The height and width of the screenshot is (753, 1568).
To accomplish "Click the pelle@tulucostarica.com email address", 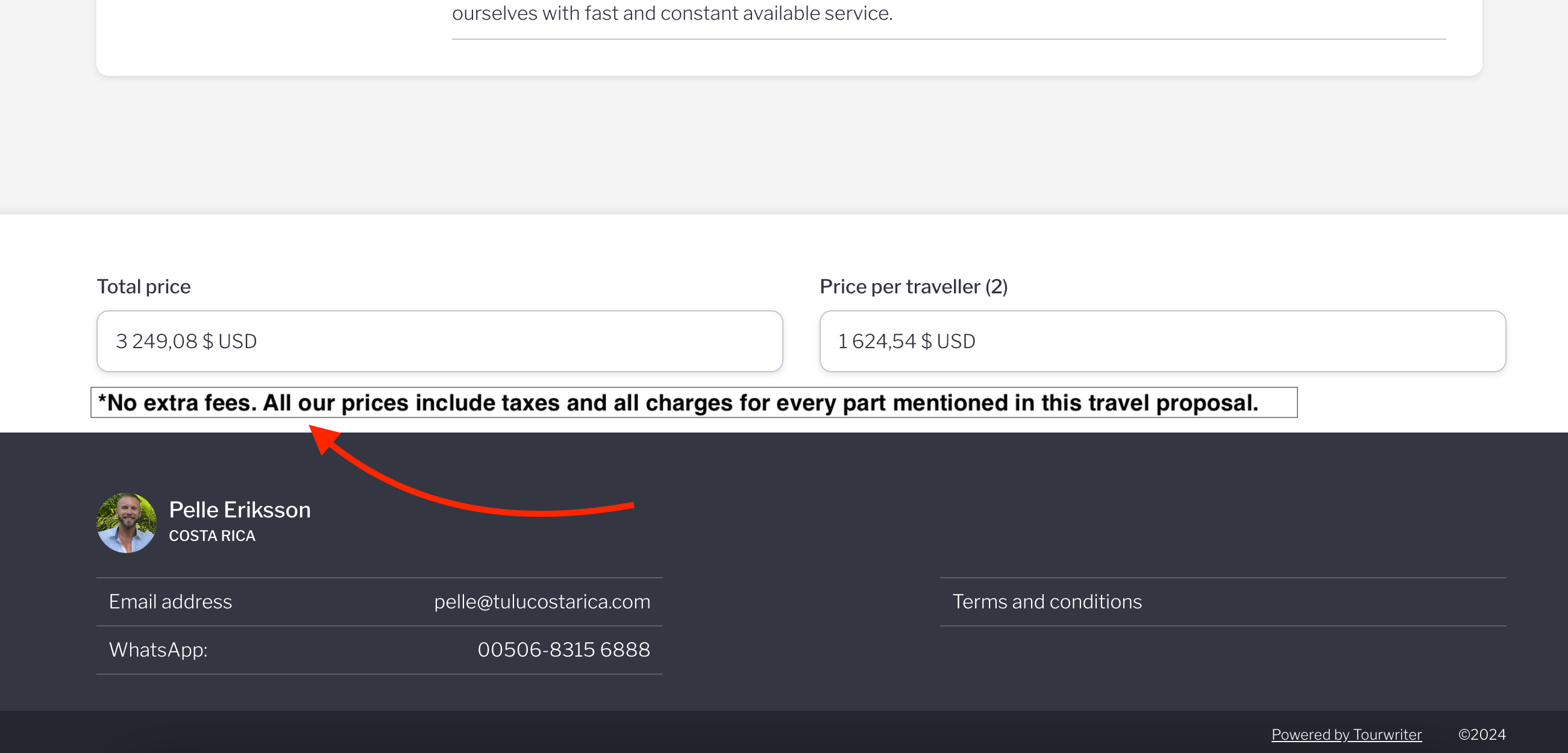I will coord(542,602).
